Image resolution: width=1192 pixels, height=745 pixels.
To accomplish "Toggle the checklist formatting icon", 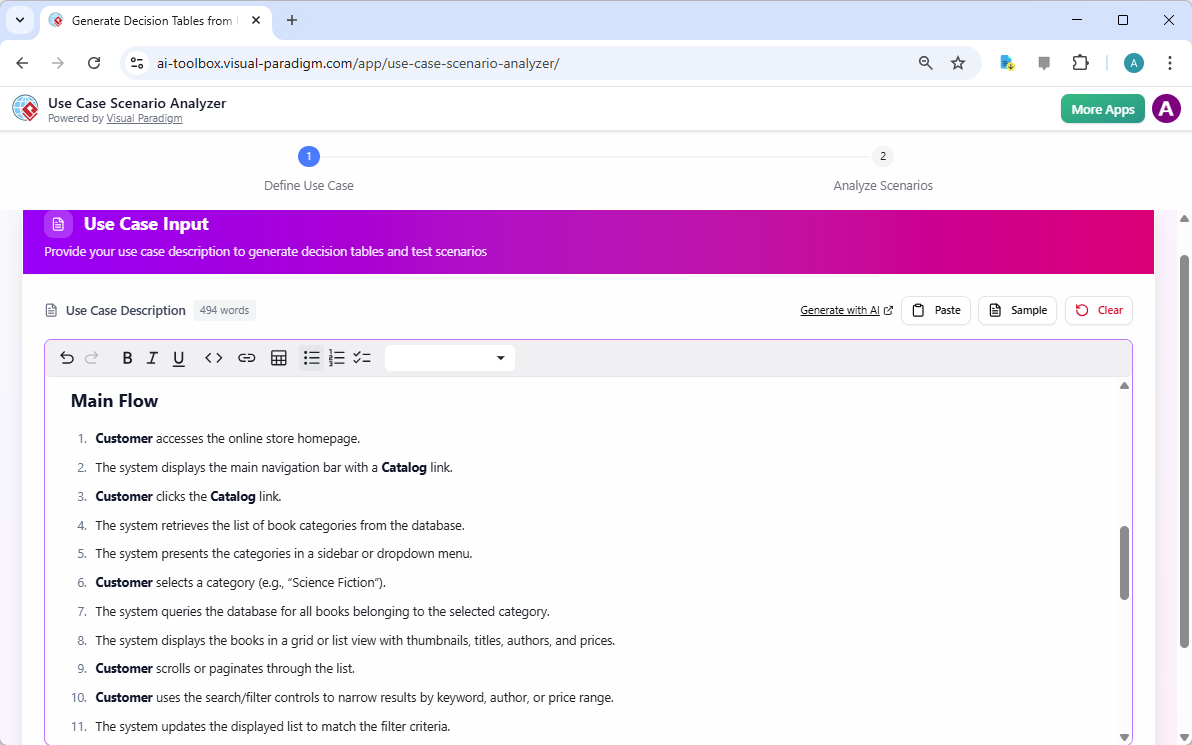I will coord(362,357).
